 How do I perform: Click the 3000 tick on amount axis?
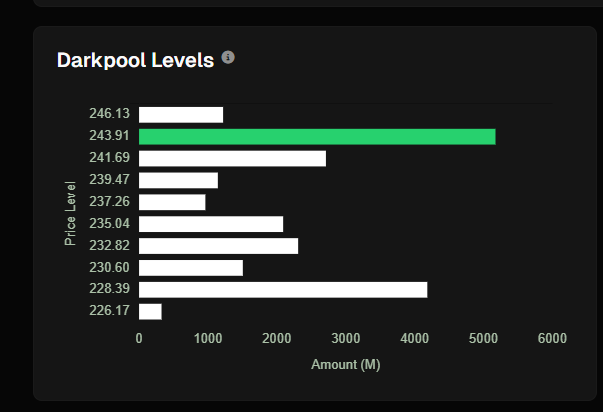(x=346, y=338)
